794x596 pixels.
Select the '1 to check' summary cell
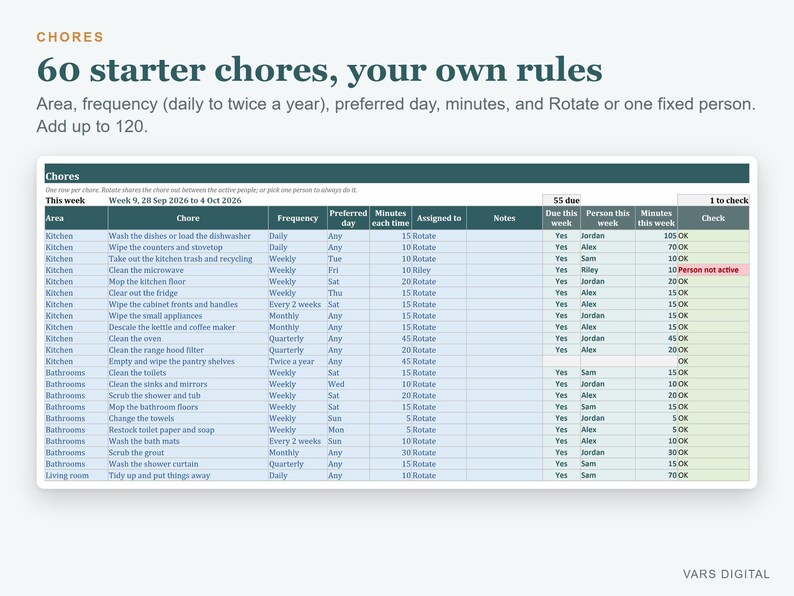tap(713, 201)
